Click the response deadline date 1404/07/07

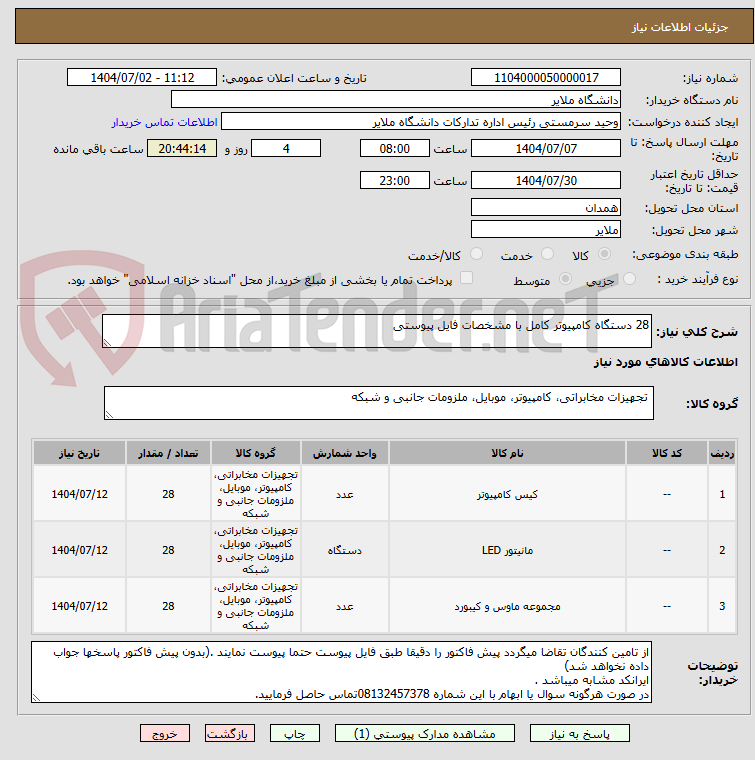[x=546, y=148]
